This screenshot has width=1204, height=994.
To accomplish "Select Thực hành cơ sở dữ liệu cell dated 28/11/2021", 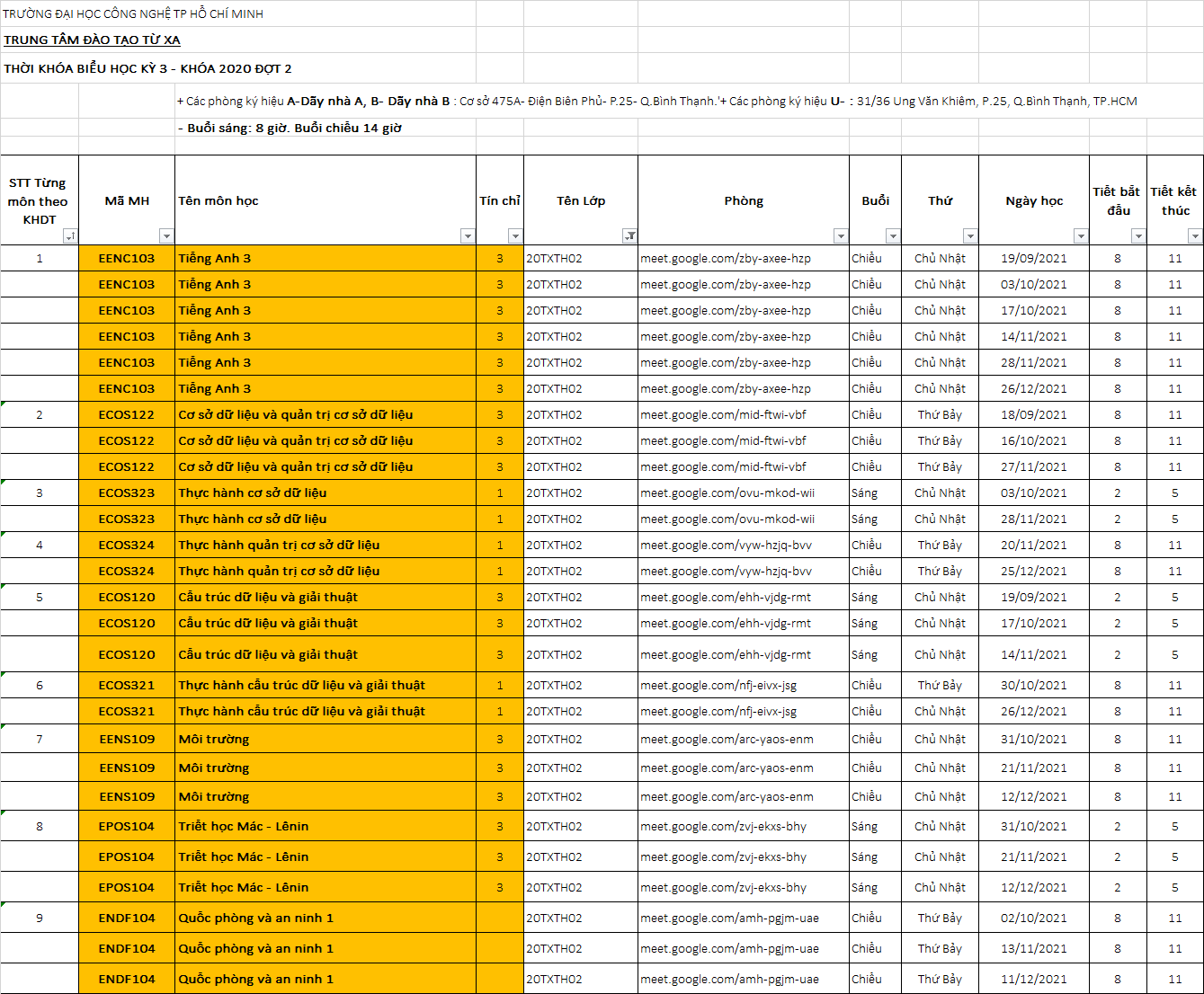I will point(326,519).
